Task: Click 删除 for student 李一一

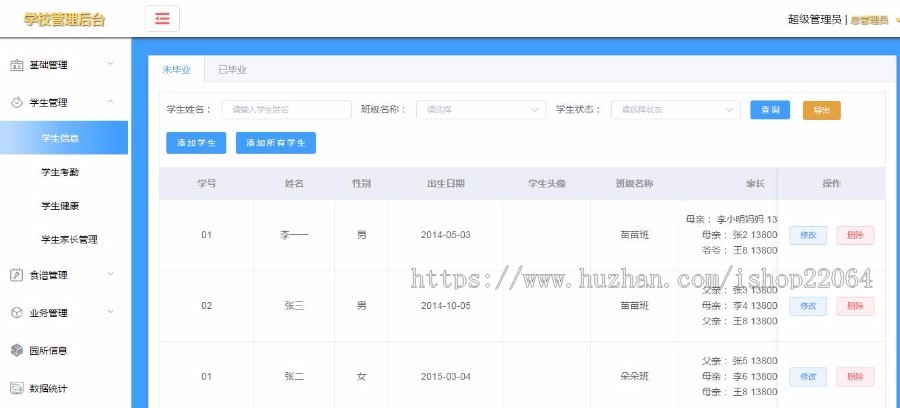Action: tap(855, 235)
